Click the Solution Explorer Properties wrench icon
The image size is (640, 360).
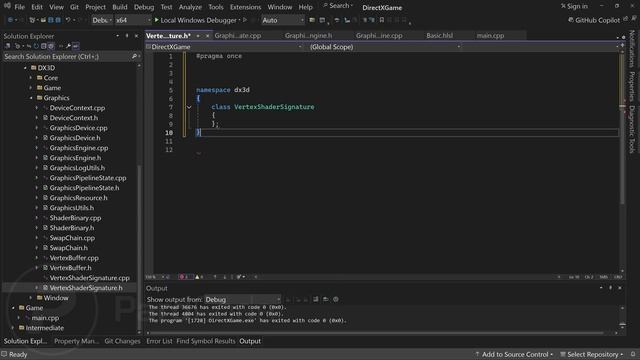click(x=68, y=46)
